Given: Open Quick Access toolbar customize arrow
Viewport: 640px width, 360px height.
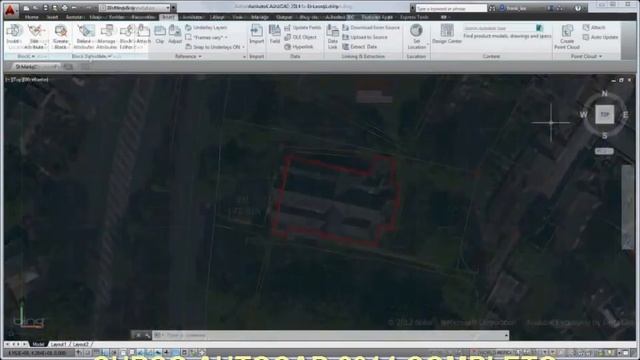Looking at the screenshot, I should [174, 8].
